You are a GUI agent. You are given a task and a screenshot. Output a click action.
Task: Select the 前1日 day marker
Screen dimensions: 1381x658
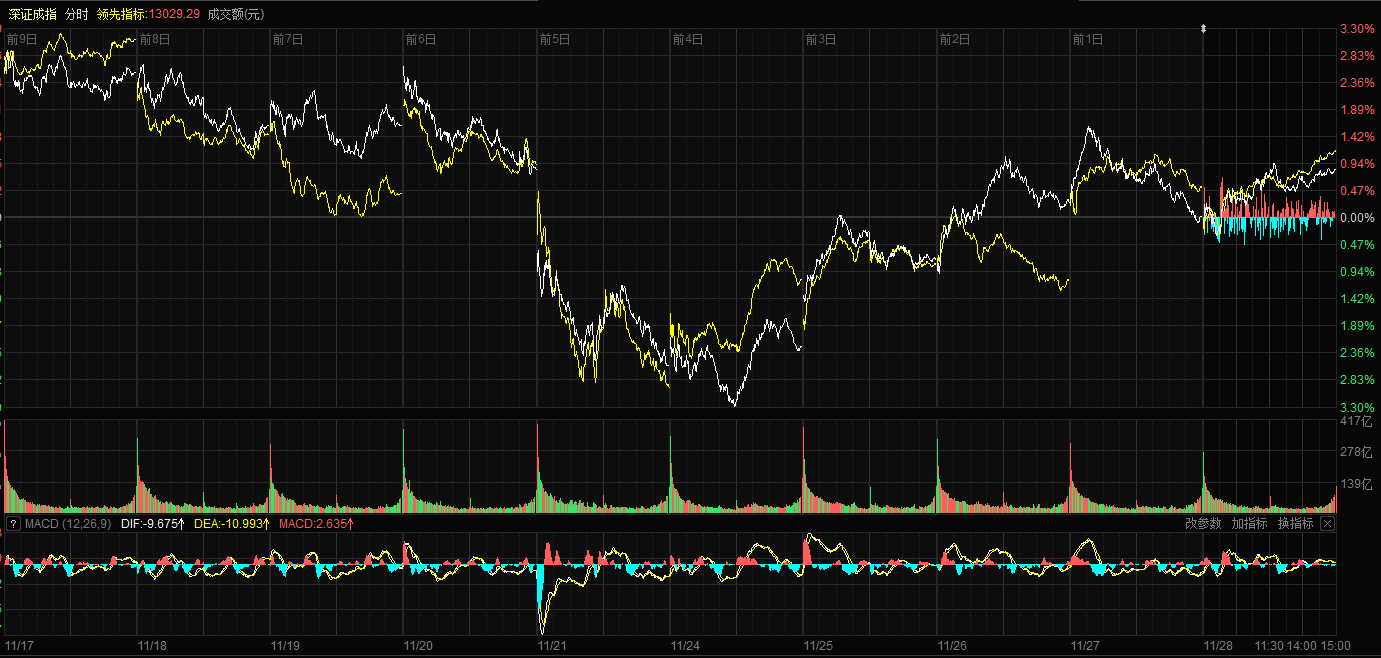[x=1087, y=39]
